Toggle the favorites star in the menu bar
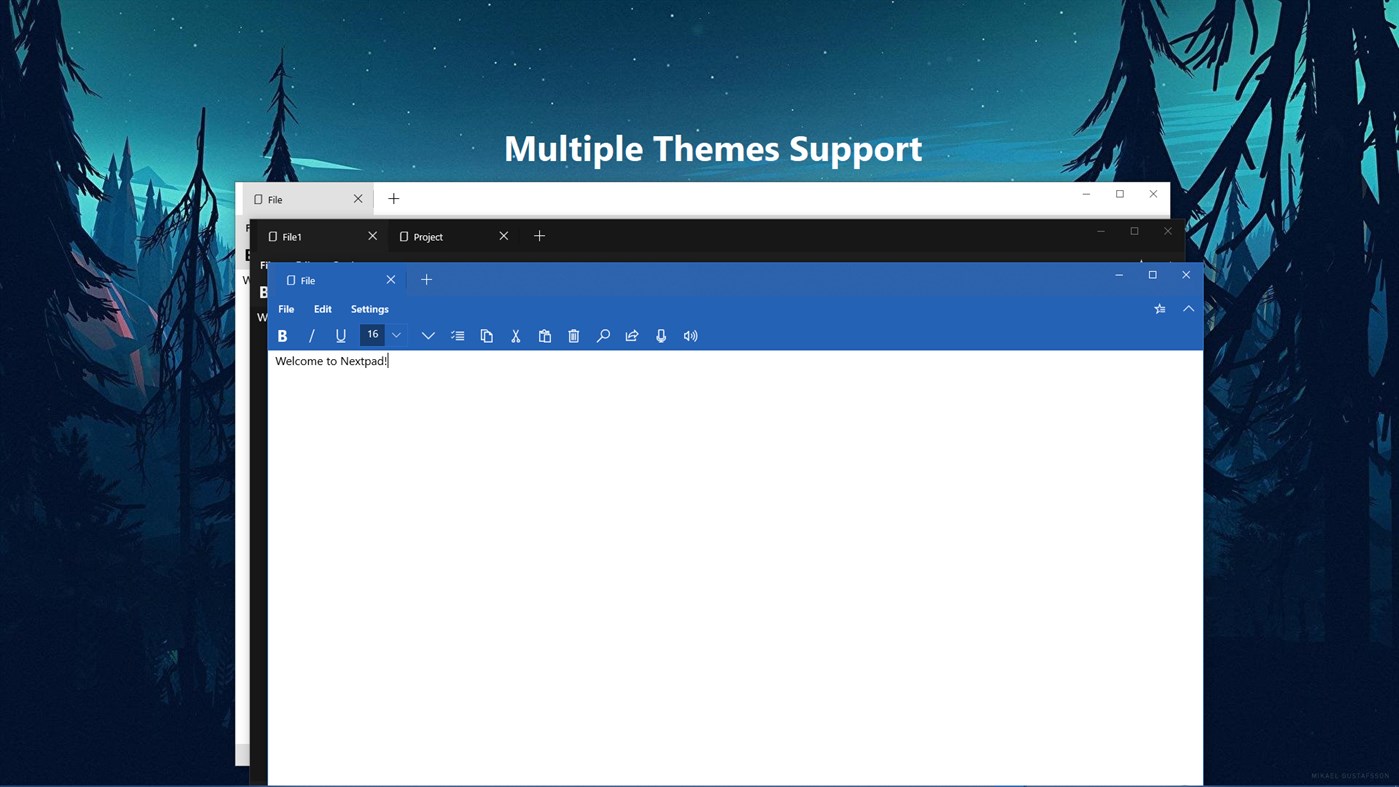 click(x=1159, y=308)
